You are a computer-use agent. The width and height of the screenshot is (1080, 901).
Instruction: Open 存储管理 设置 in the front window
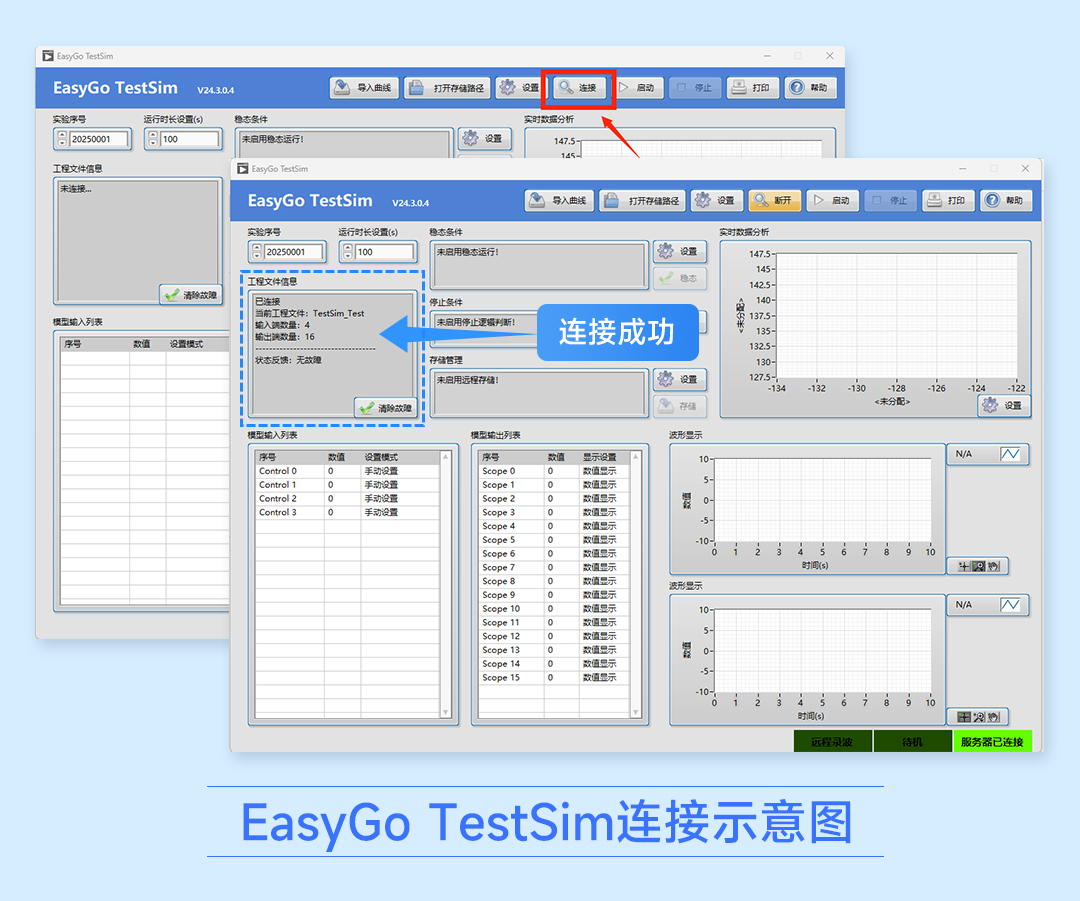[x=679, y=380]
